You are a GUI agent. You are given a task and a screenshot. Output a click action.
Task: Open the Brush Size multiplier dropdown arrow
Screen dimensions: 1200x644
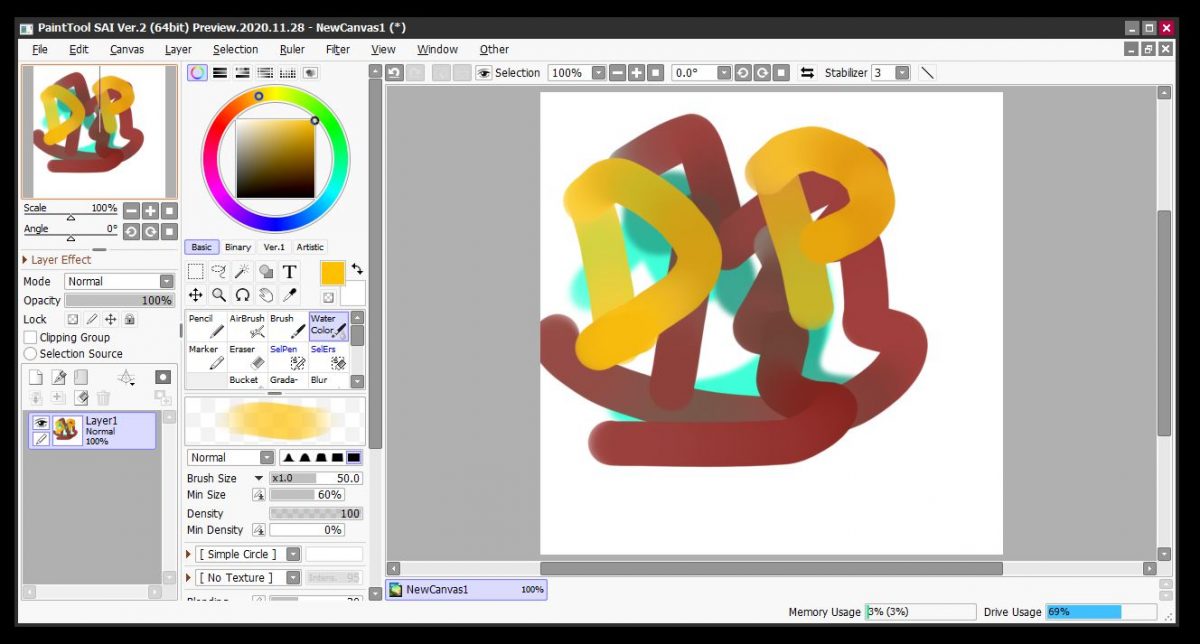coord(259,479)
